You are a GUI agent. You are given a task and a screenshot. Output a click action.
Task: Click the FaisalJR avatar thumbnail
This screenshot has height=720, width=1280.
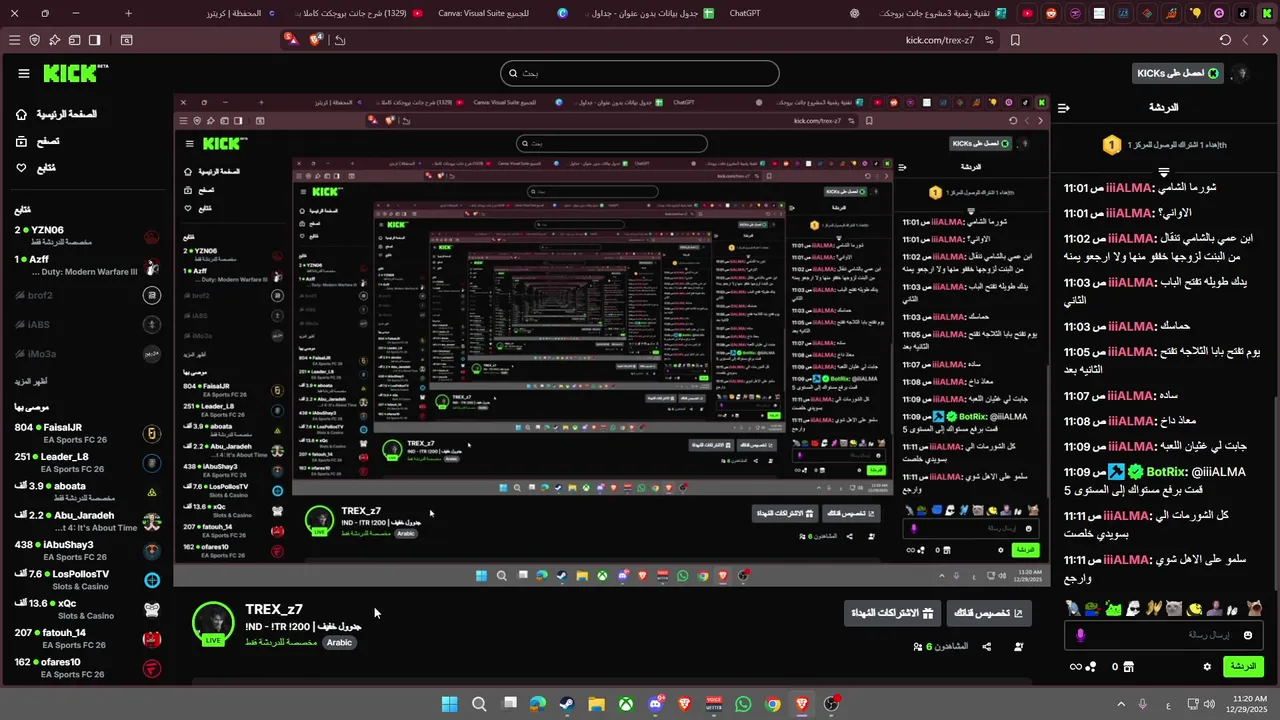(x=152, y=433)
